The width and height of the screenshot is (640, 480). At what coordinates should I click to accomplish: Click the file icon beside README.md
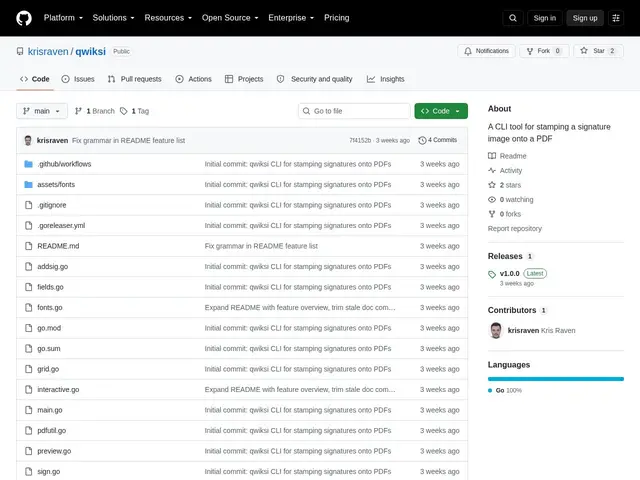[x=28, y=246]
